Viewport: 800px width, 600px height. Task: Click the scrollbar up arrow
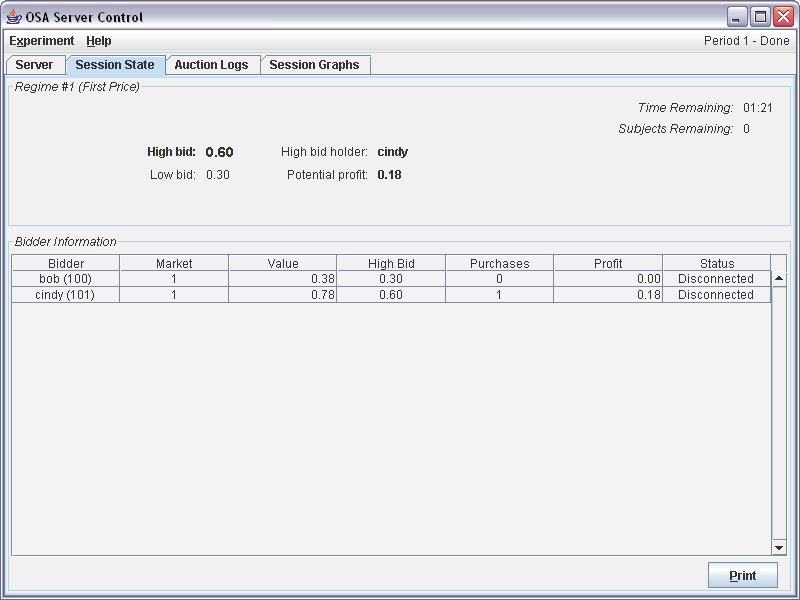(x=779, y=279)
